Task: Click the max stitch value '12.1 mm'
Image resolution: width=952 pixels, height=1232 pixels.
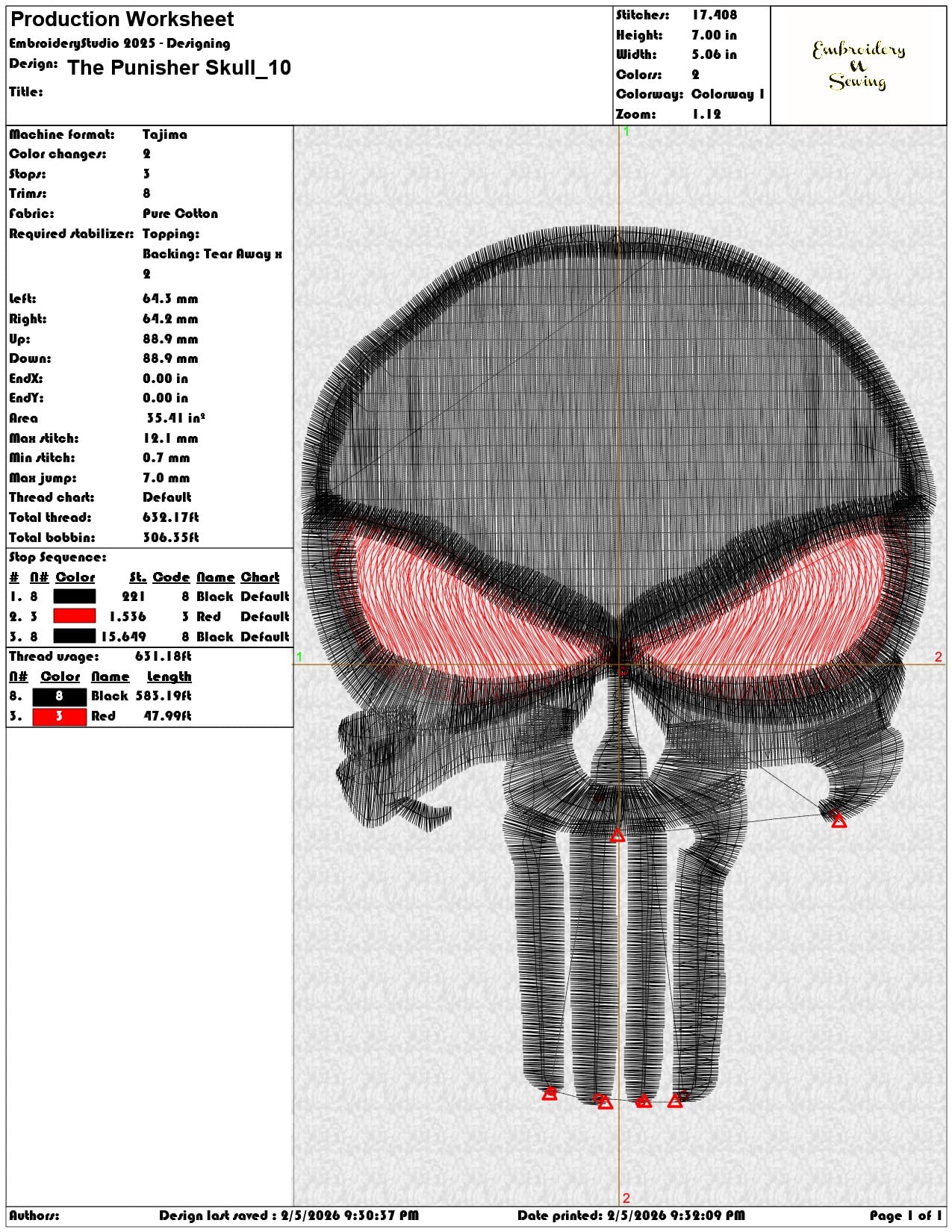Action: point(170,438)
